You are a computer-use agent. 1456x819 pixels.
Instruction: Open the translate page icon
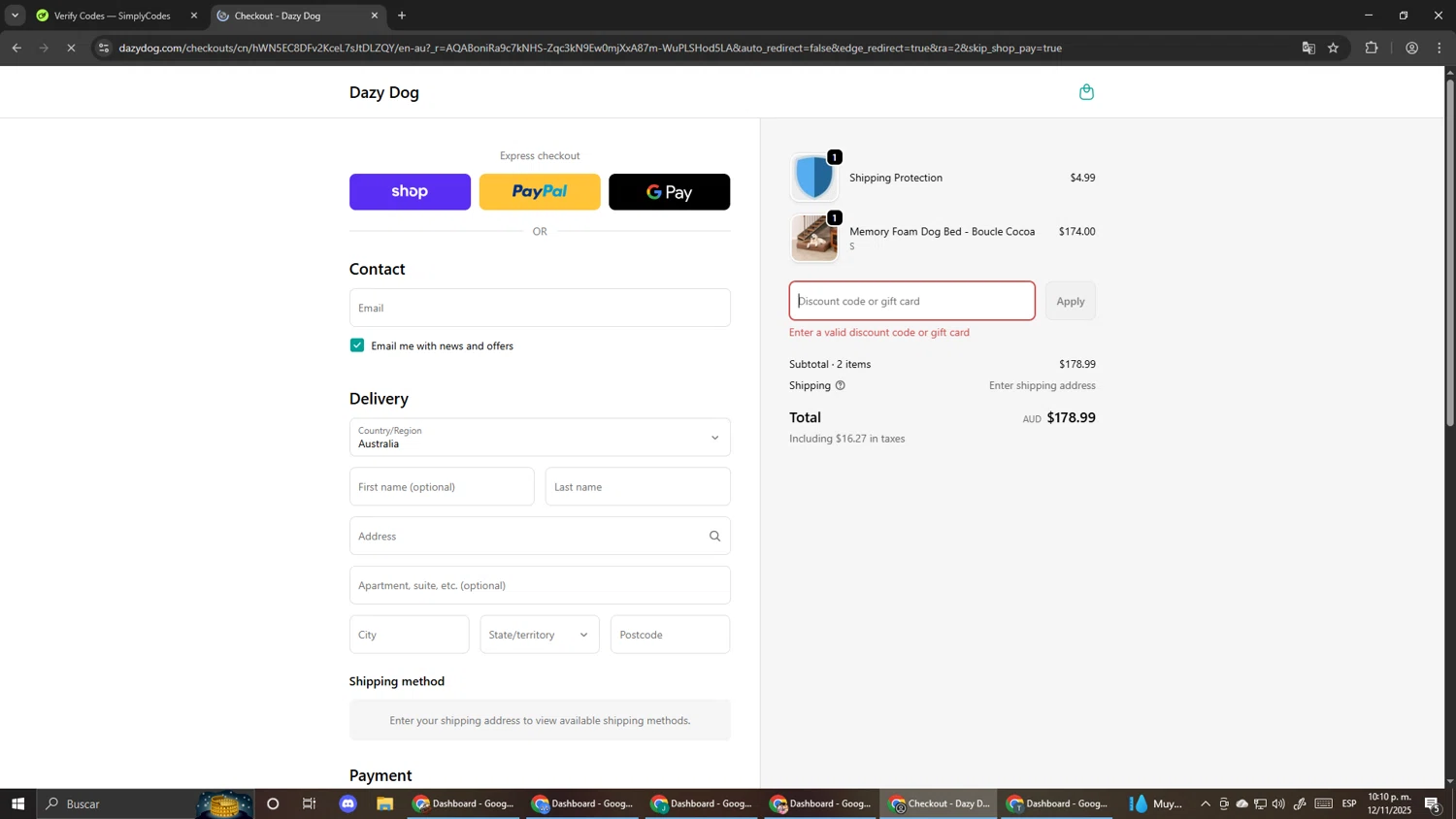tap(1308, 48)
